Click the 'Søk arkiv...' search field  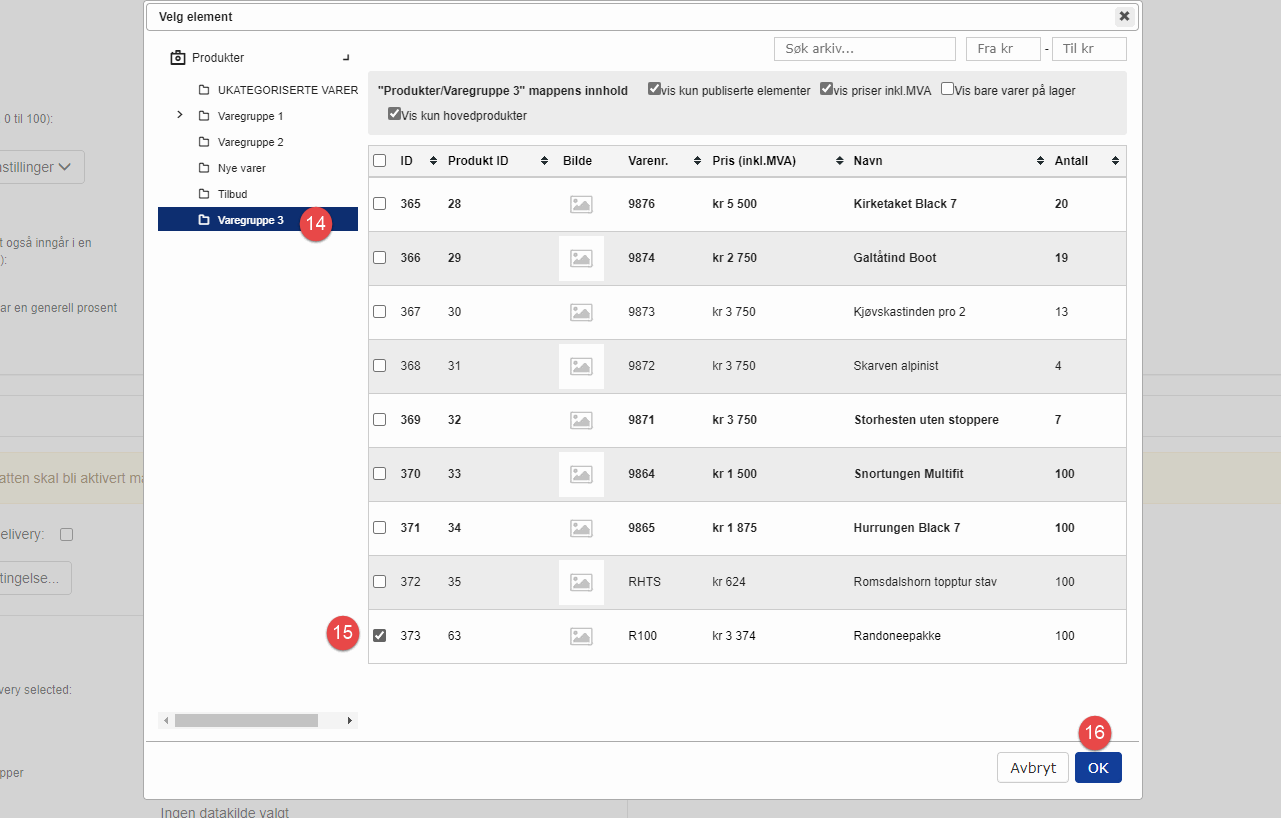864,49
